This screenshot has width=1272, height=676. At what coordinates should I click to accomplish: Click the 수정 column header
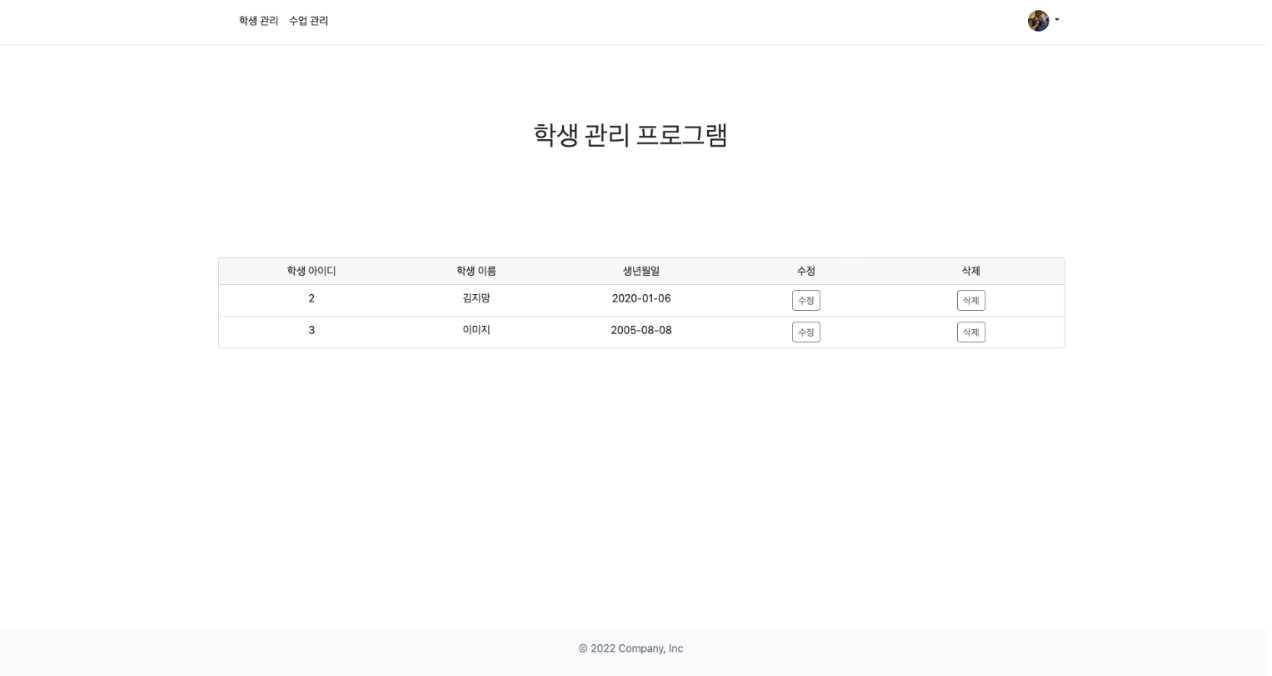click(806, 271)
